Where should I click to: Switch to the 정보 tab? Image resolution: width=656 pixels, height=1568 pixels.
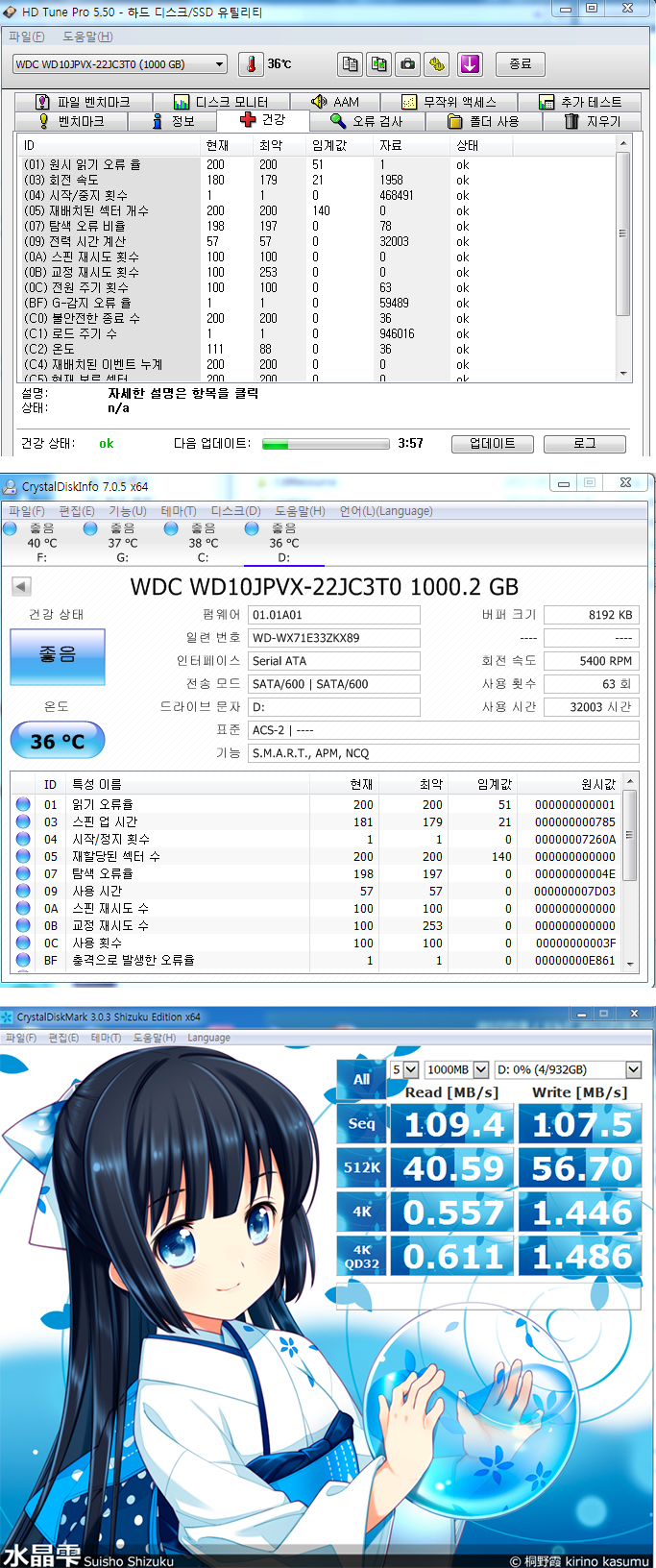click(174, 122)
